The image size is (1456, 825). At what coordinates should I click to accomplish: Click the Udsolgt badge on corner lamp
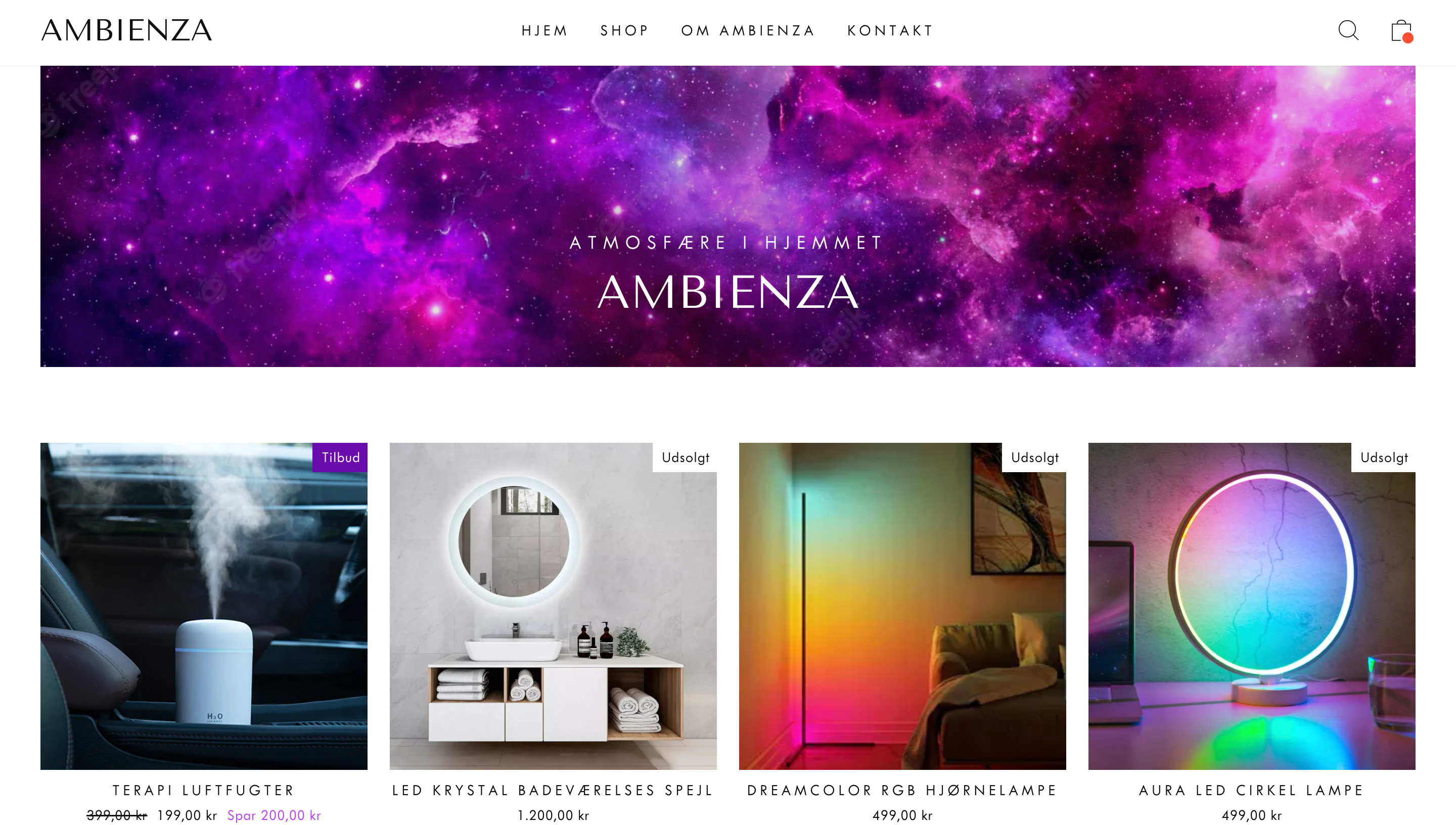[1034, 457]
